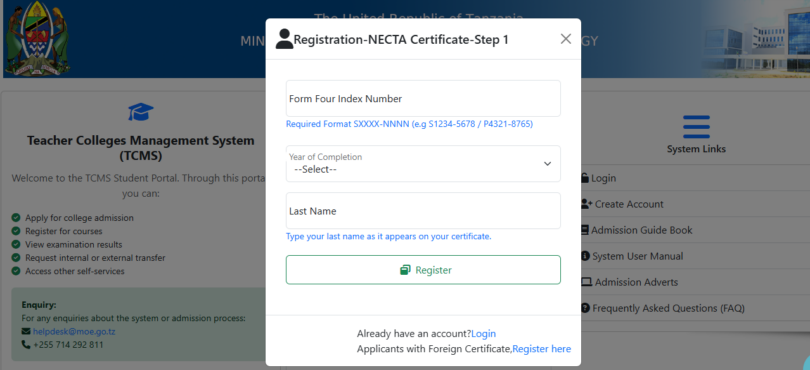Click the System Links heading text
This screenshot has height=370, width=810.
click(696, 149)
